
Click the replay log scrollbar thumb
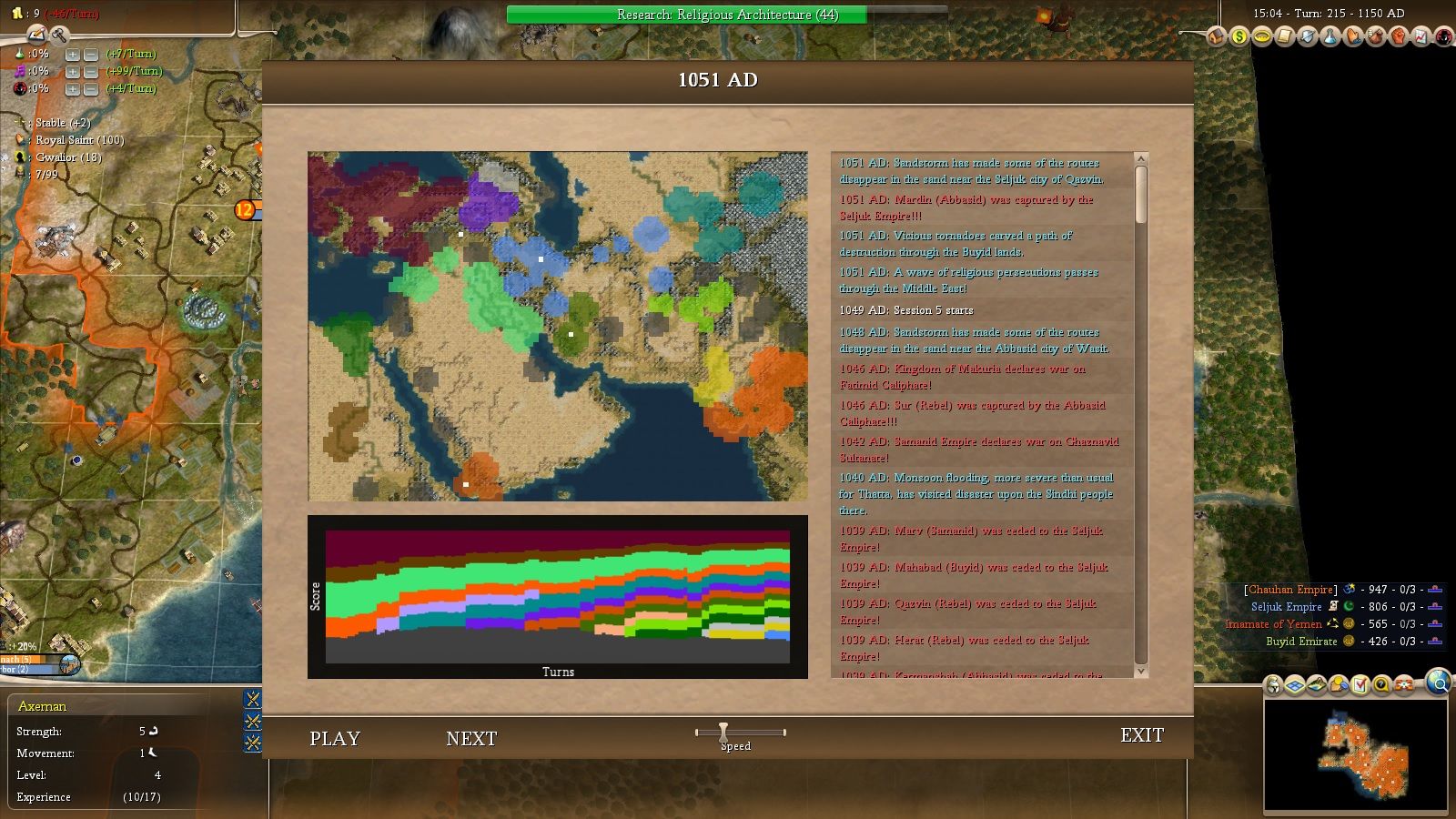(1141, 194)
